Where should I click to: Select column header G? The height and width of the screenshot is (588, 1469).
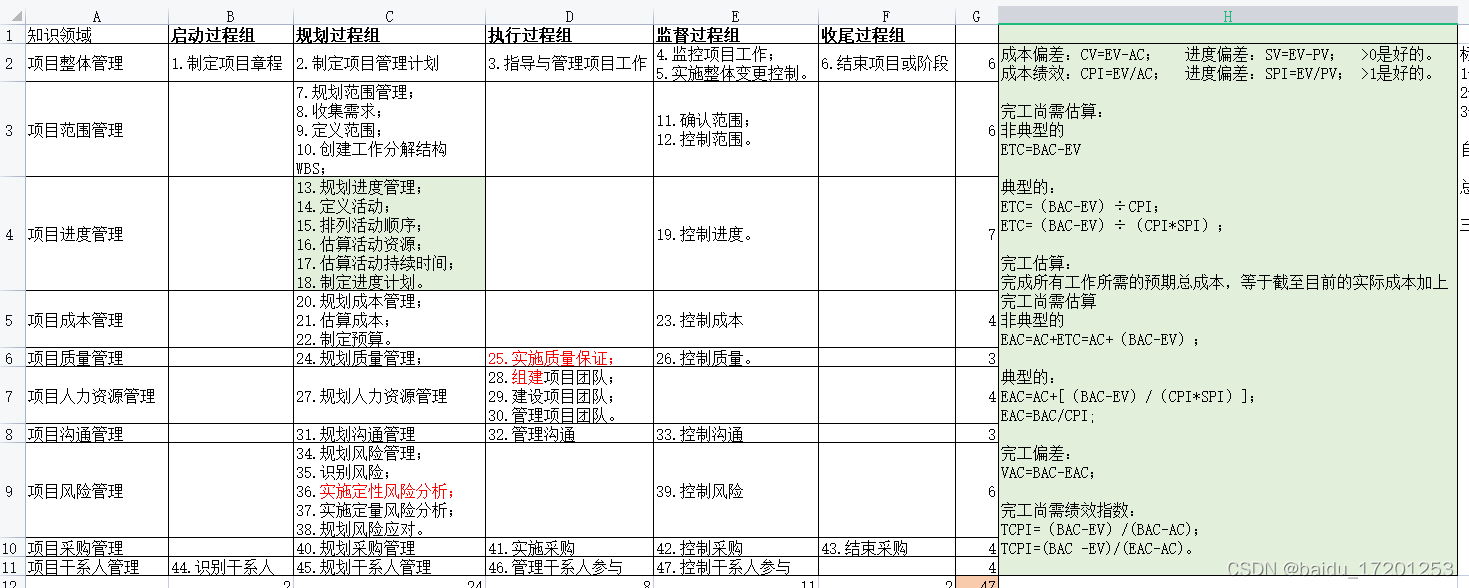pos(977,16)
